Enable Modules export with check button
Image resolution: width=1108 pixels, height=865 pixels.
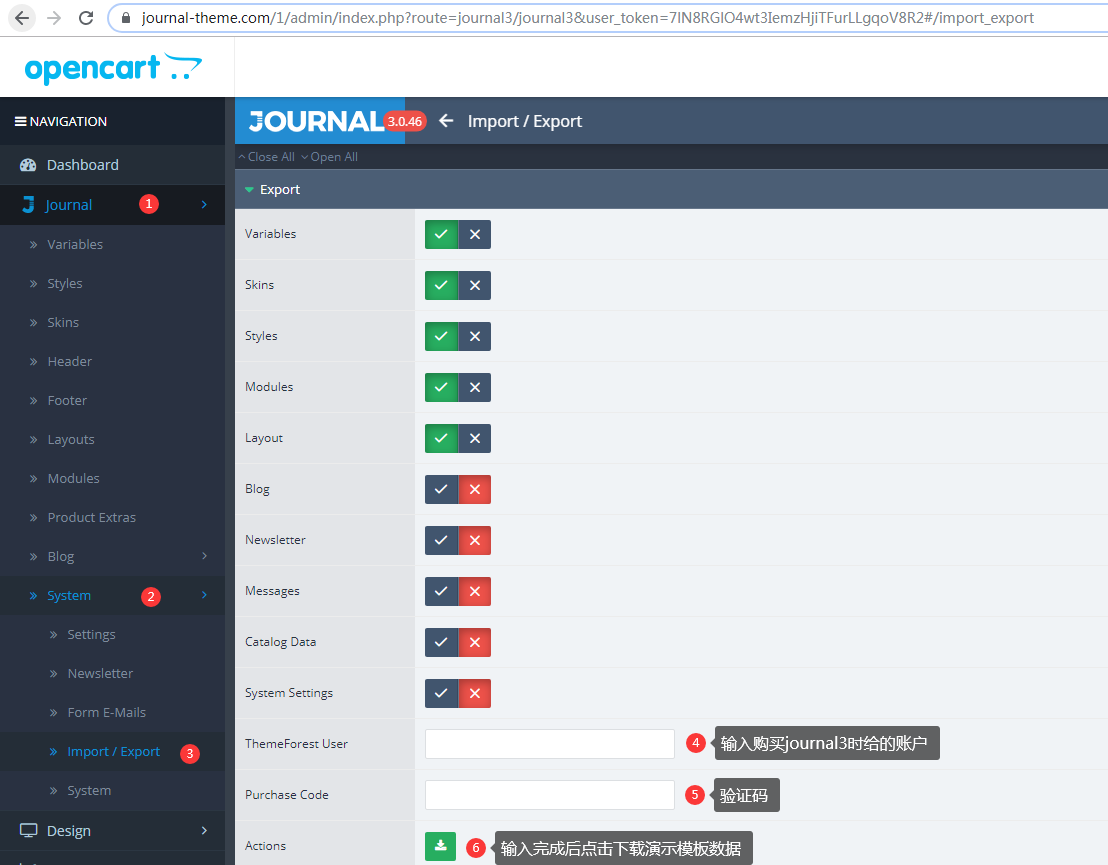pyautogui.click(x=441, y=387)
